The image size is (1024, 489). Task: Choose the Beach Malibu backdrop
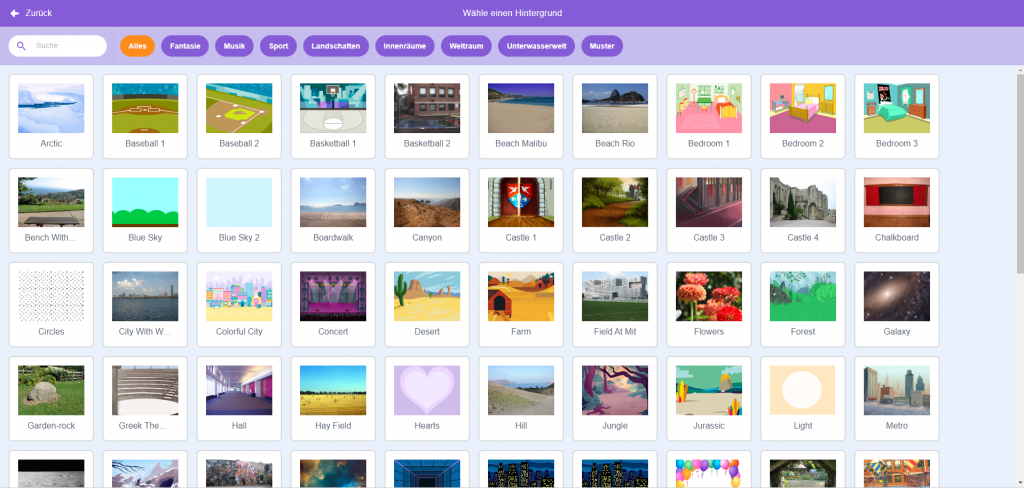[521, 116]
